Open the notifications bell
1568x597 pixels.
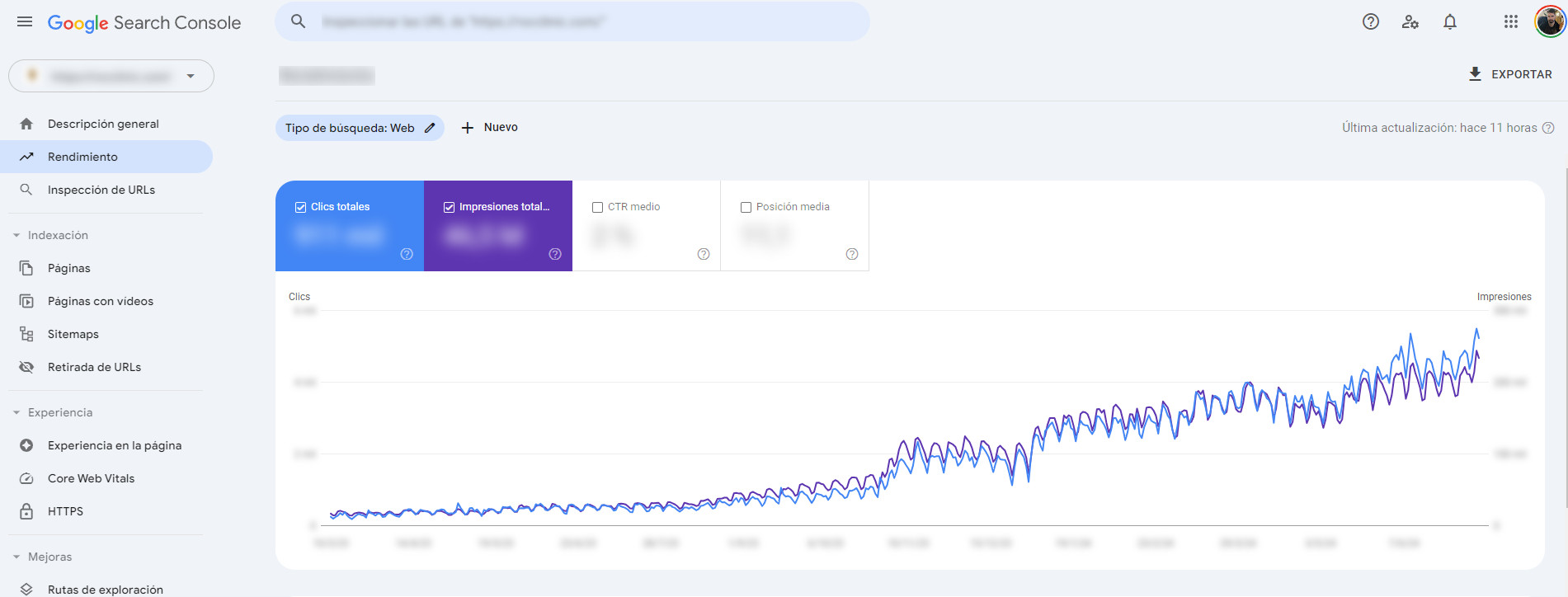point(1449,22)
